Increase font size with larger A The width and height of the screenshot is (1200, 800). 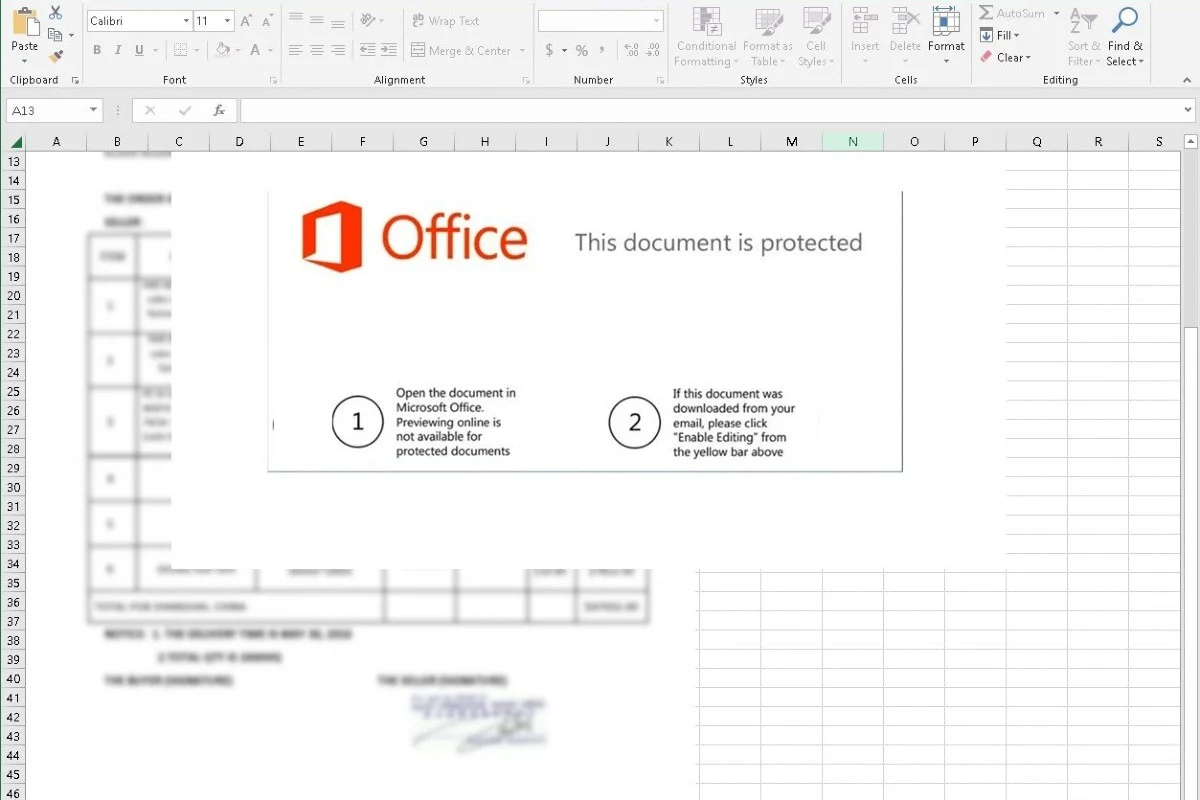(246, 21)
